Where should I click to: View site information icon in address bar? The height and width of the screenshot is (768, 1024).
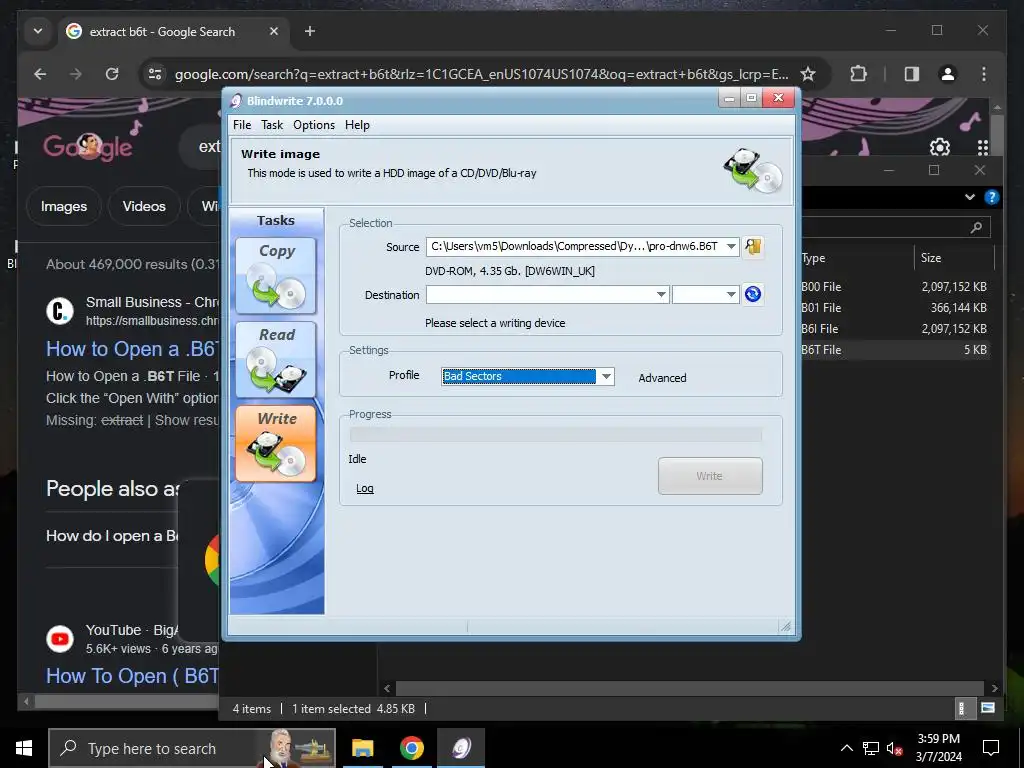tap(155, 74)
